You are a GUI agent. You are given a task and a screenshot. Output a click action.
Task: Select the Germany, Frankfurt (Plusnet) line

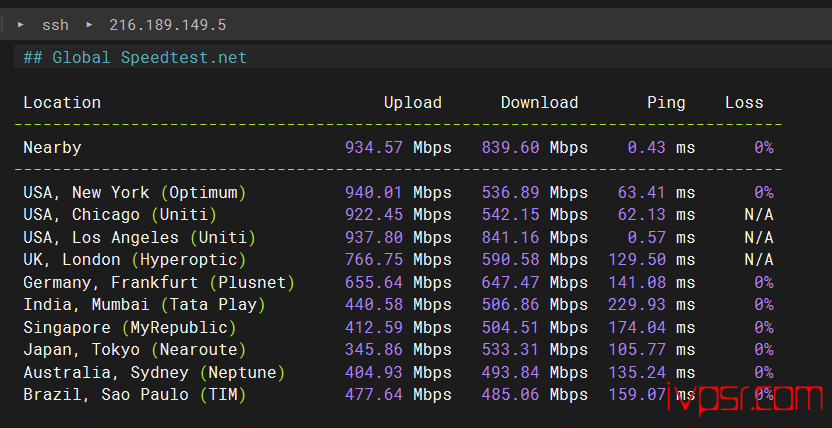[x=159, y=282]
